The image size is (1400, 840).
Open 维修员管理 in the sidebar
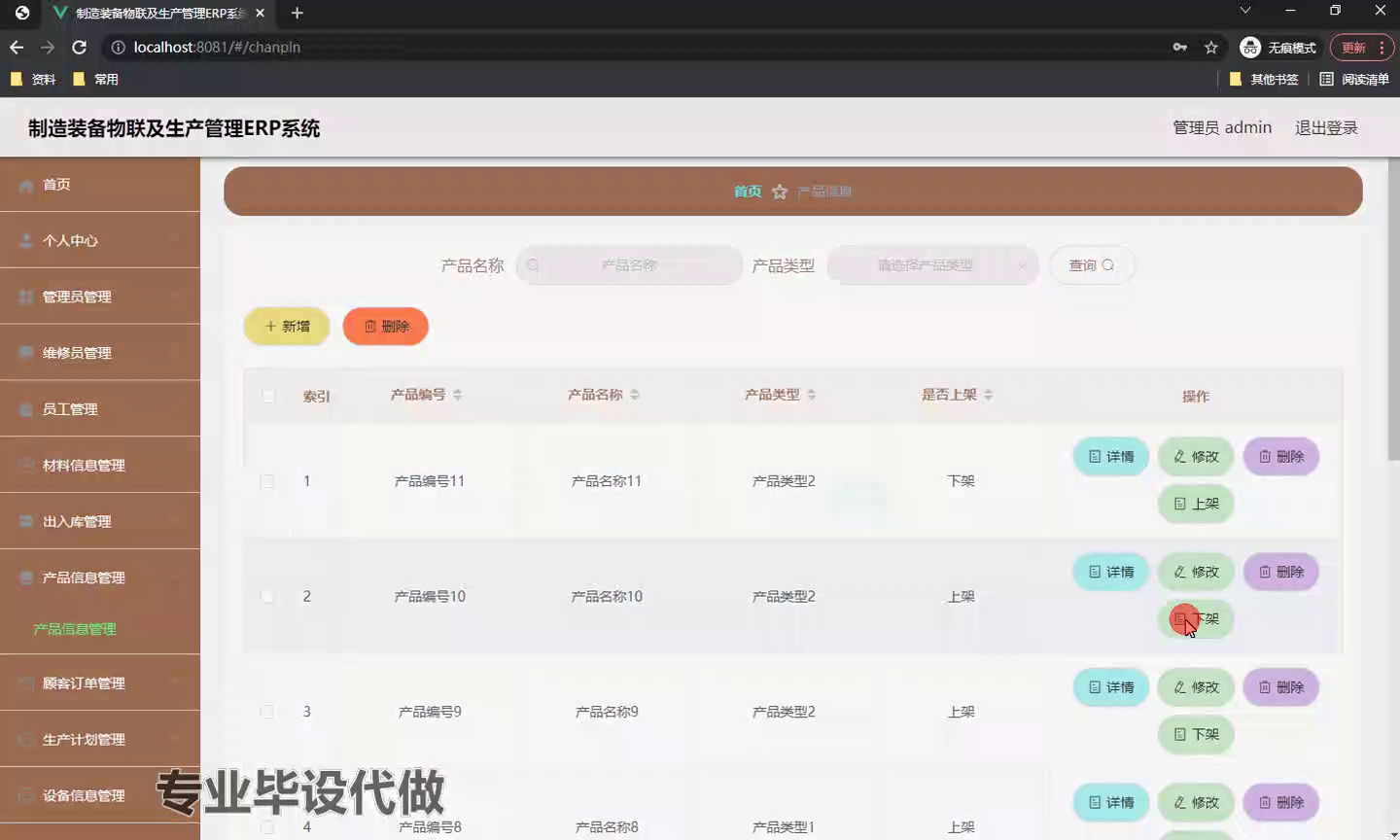(x=100, y=353)
